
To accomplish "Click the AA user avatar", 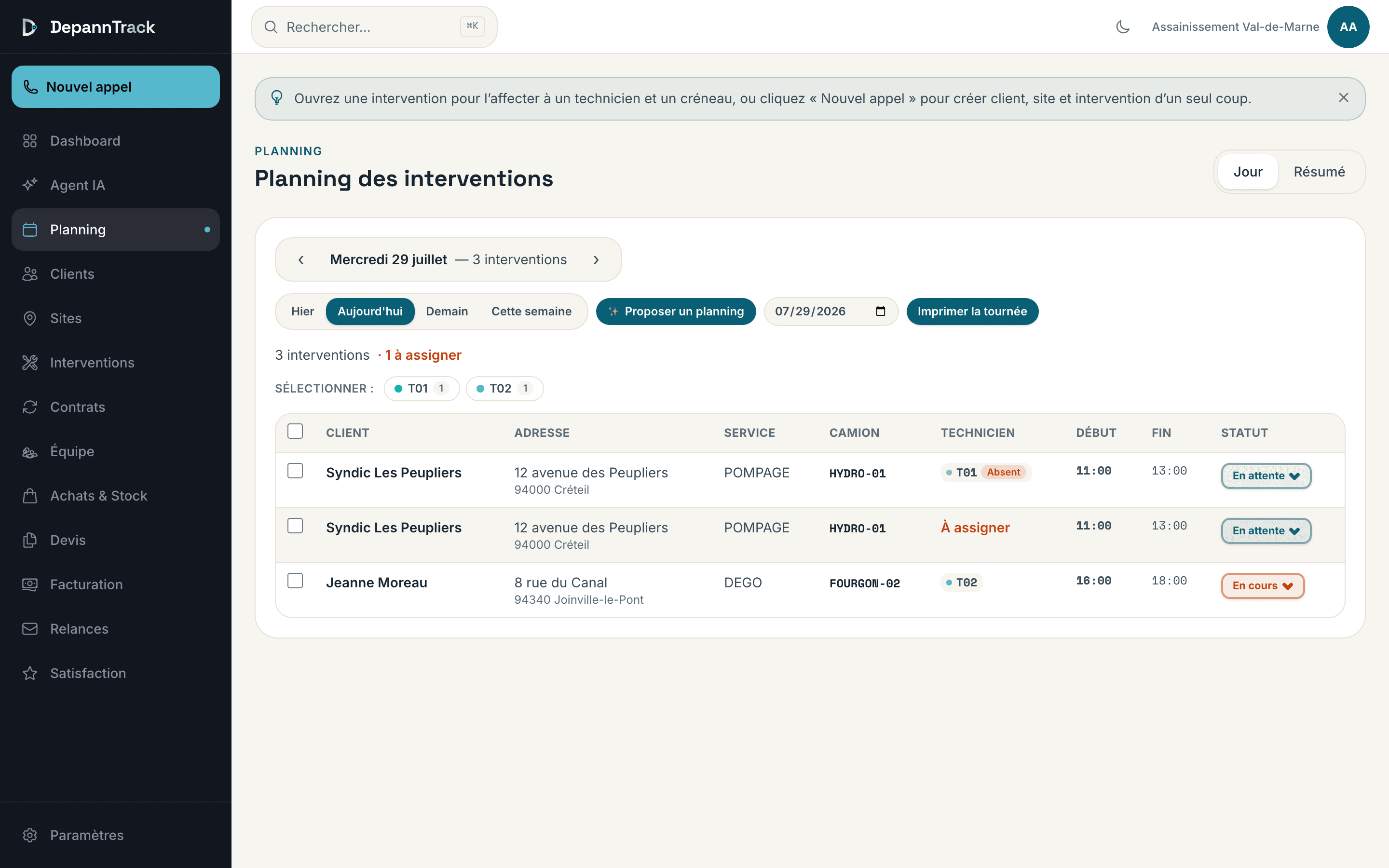I will click(x=1348, y=27).
